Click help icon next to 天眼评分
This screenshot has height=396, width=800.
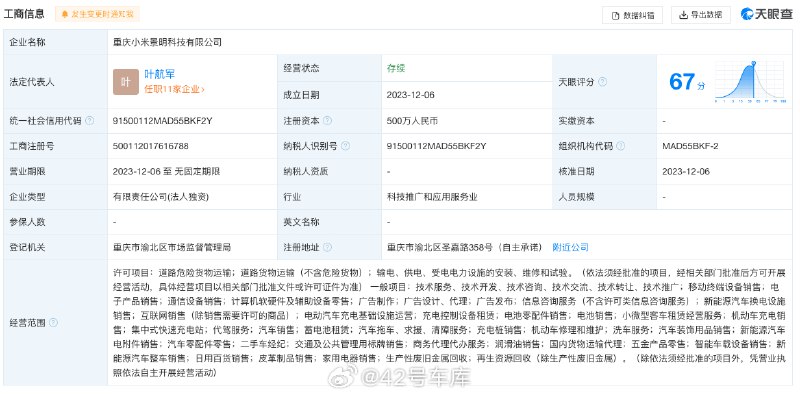coord(603,82)
